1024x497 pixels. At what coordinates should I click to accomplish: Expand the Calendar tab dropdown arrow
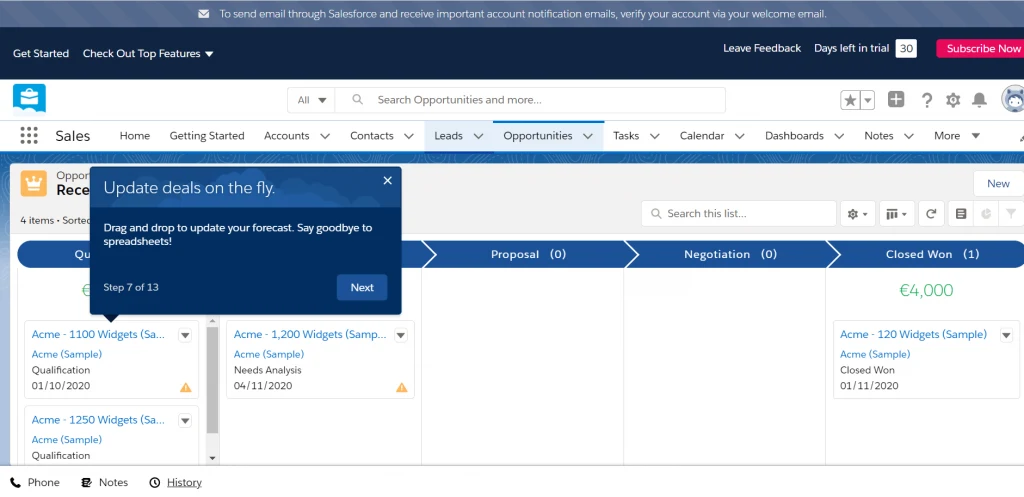click(739, 136)
